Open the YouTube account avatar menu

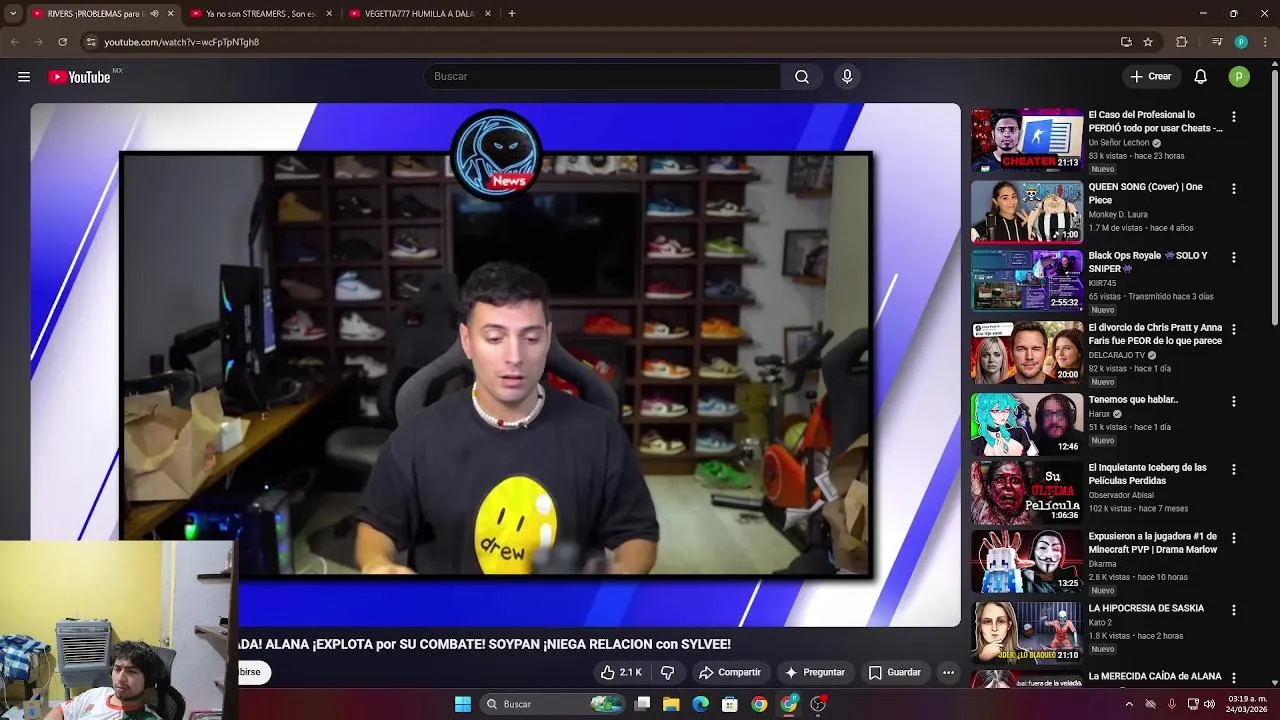point(1239,77)
